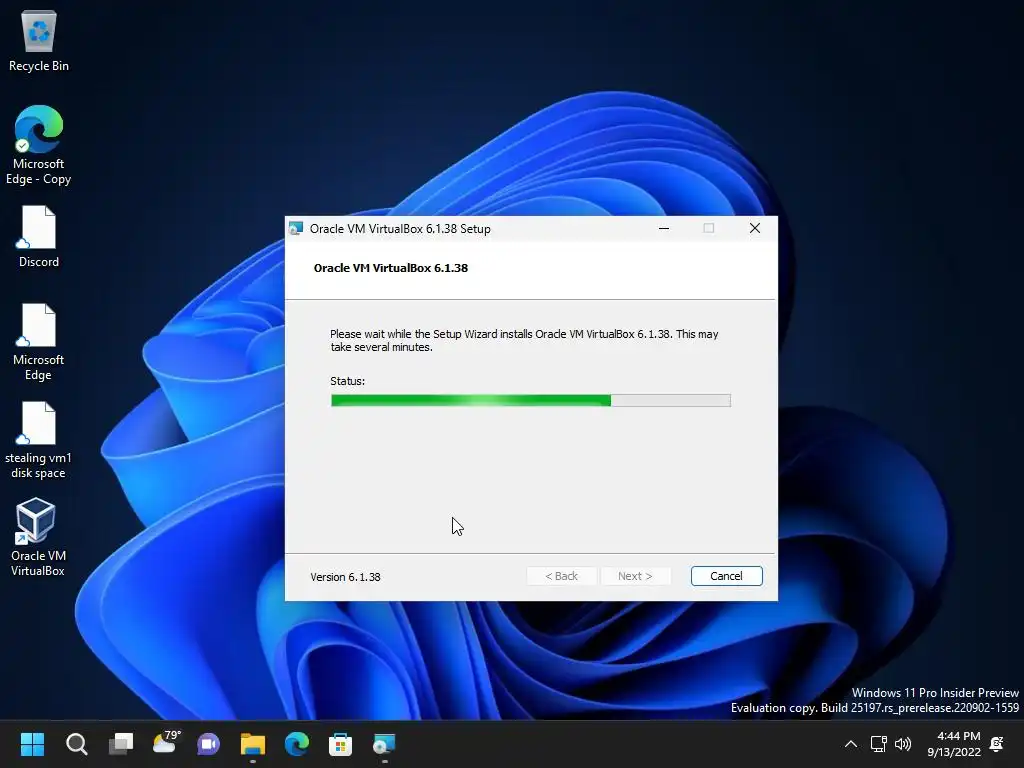Screen dimensions: 1024x768
Task: Open the Chat app in taskbar
Action: pos(208,744)
